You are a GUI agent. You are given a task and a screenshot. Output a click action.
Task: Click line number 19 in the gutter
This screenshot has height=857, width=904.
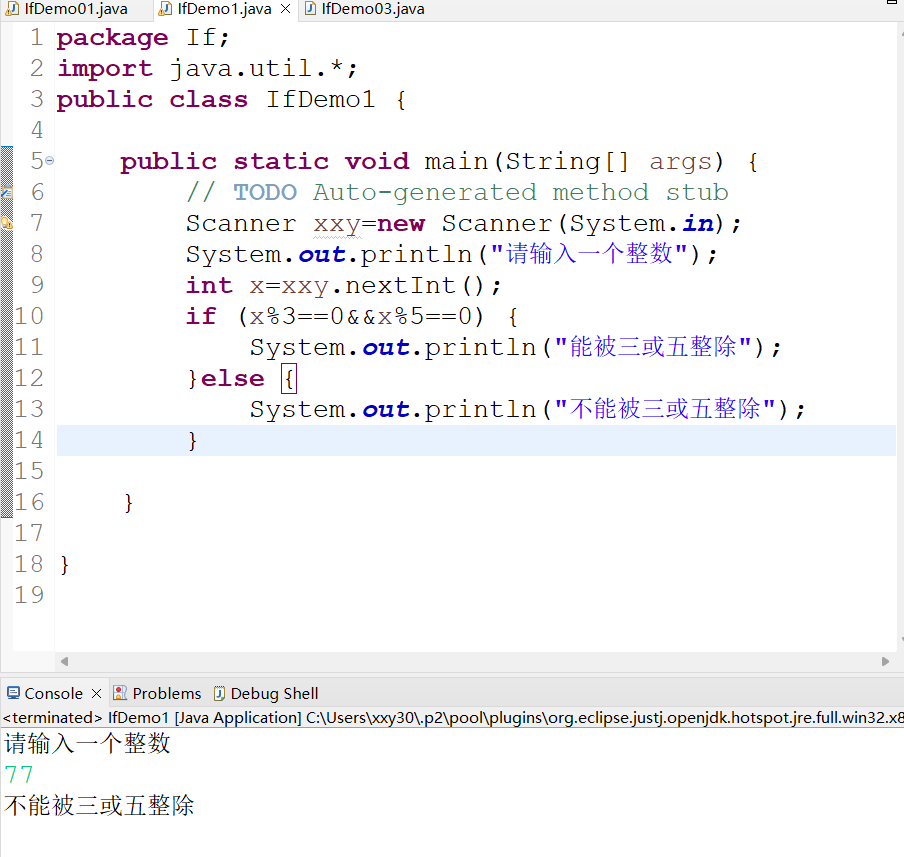[29, 595]
